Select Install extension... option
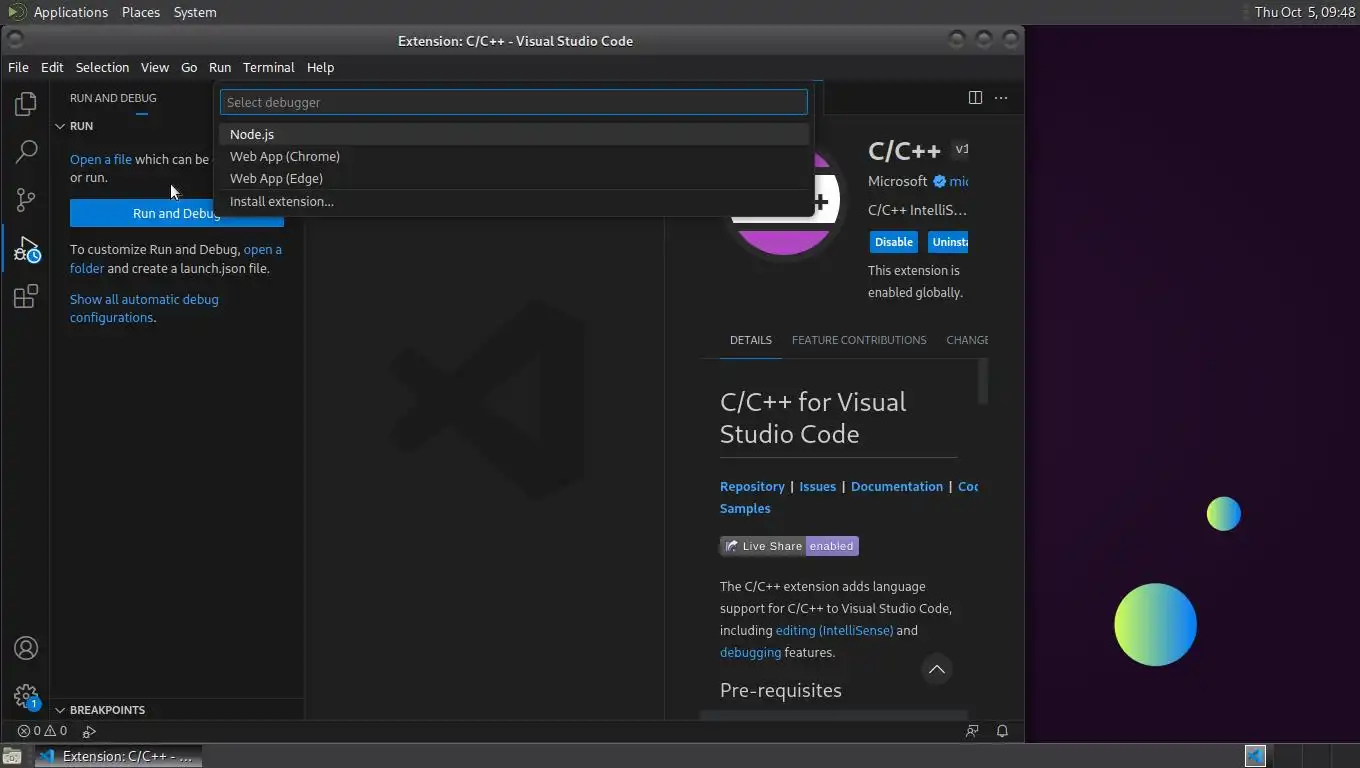Viewport: 1360px width, 768px height. pos(514,201)
